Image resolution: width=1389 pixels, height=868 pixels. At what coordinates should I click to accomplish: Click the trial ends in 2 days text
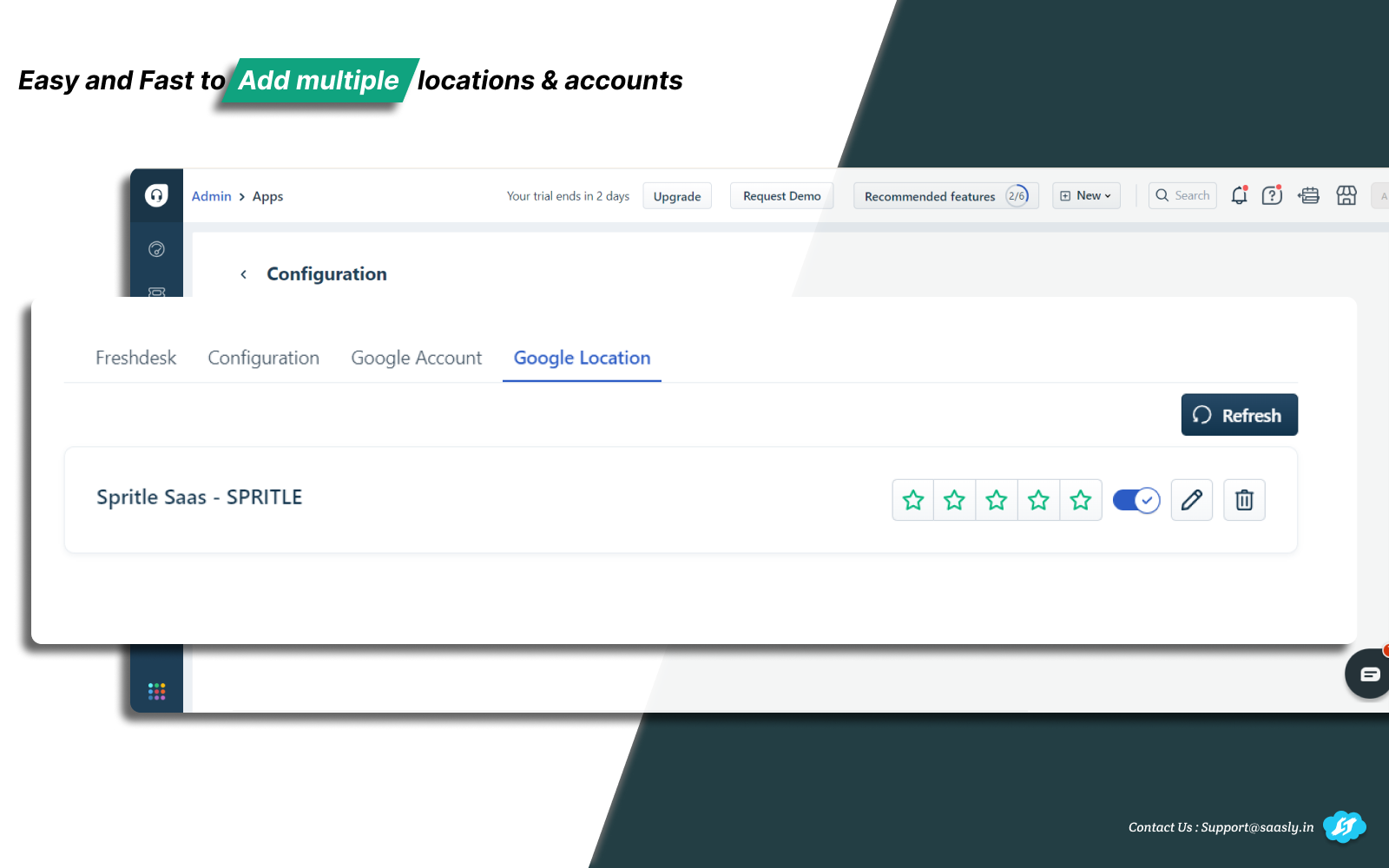pos(568,196)
